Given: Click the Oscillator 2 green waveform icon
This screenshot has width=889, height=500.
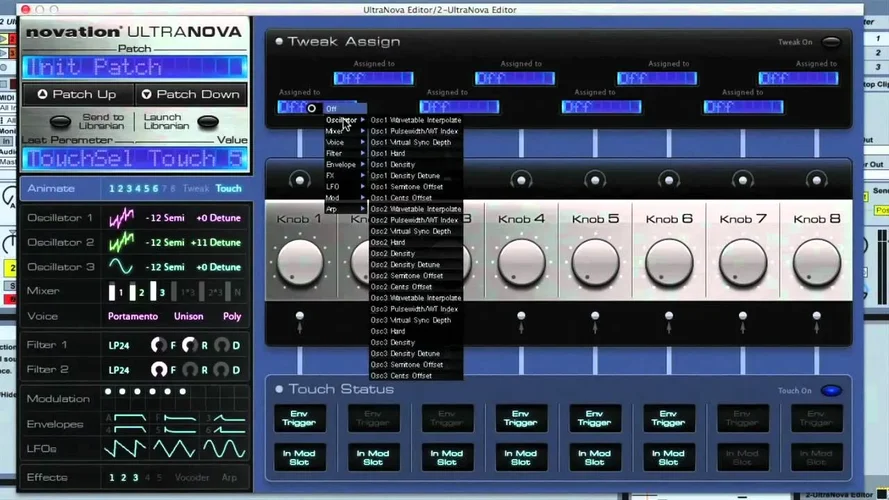Looking at the screenshot, I should (121, 243).
